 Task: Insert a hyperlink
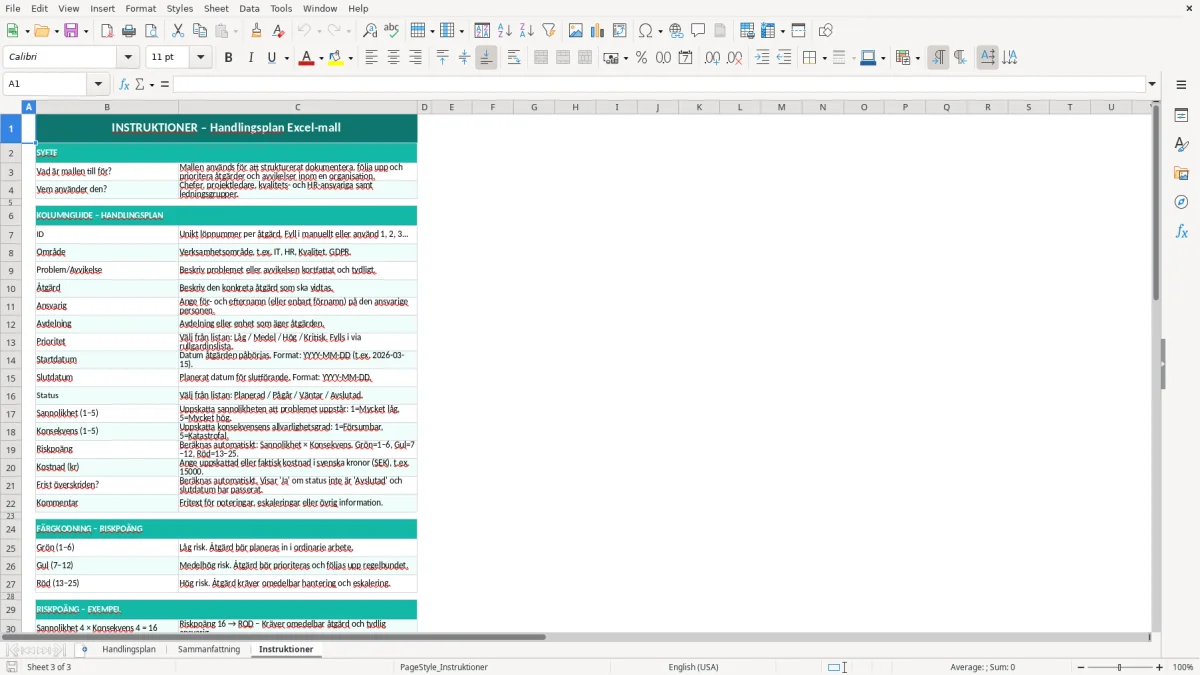pos(676,31)
